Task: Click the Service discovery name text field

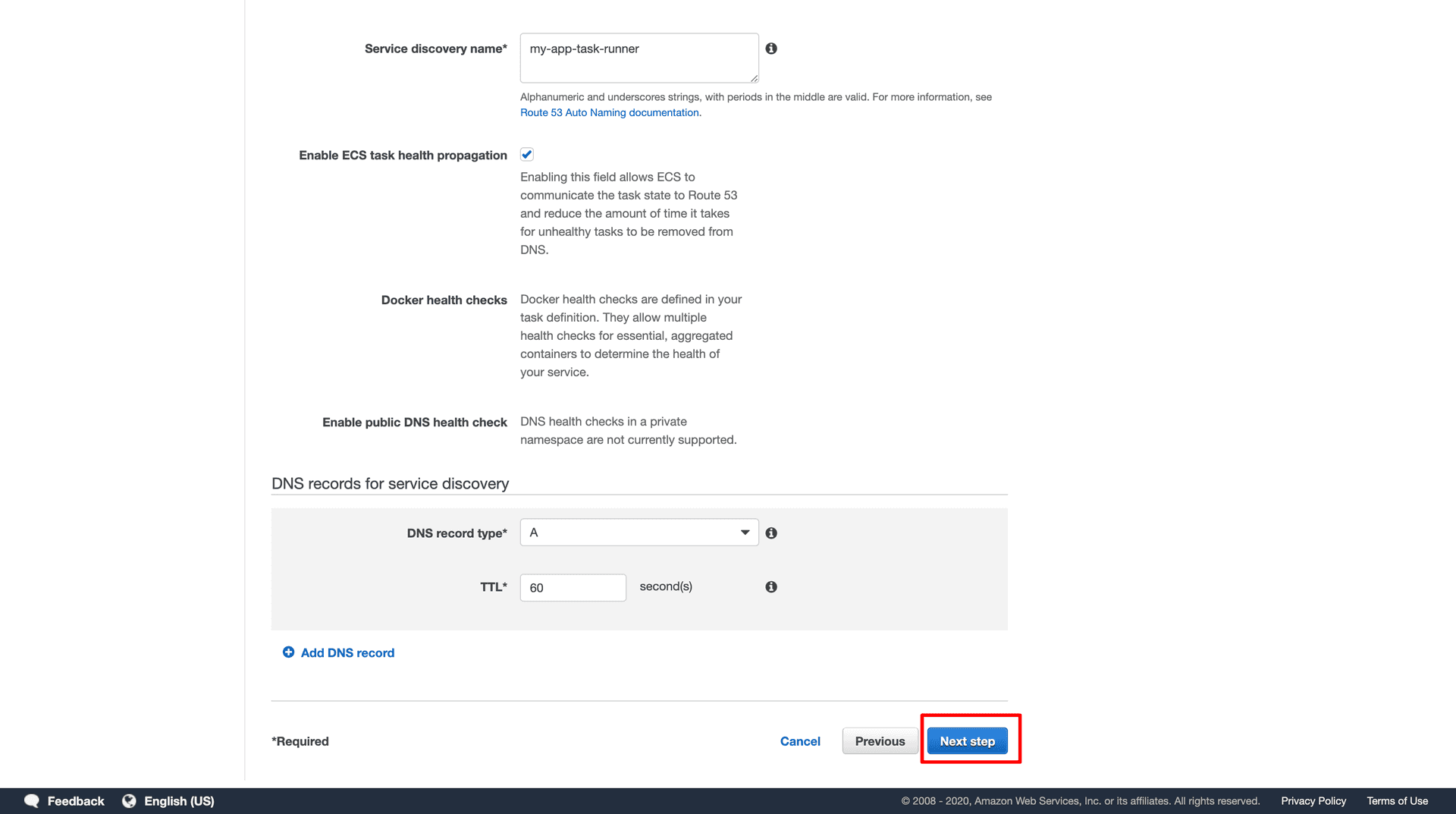Action: tap(639, 58)
